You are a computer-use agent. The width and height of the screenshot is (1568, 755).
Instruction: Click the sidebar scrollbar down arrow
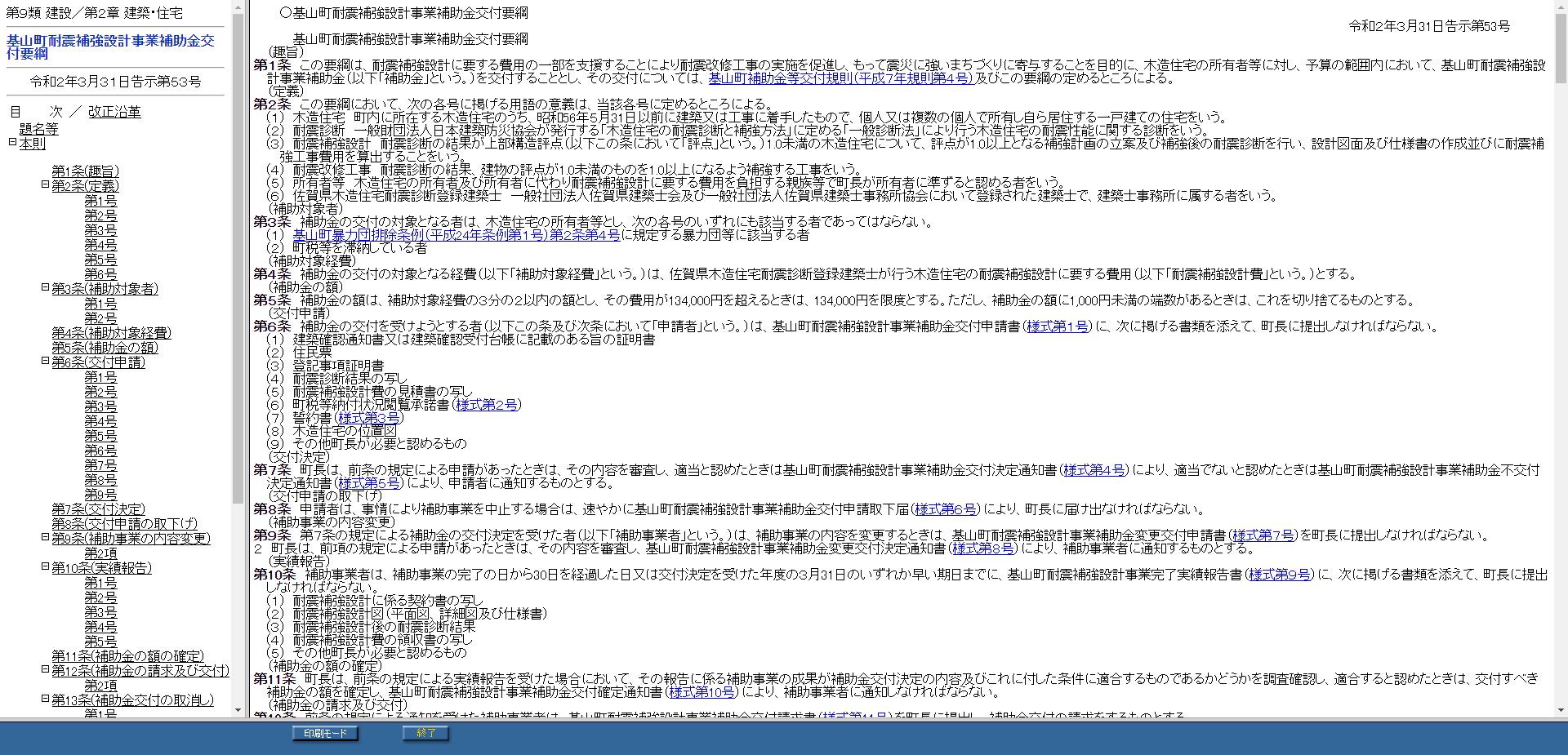(x=238, y=708)
